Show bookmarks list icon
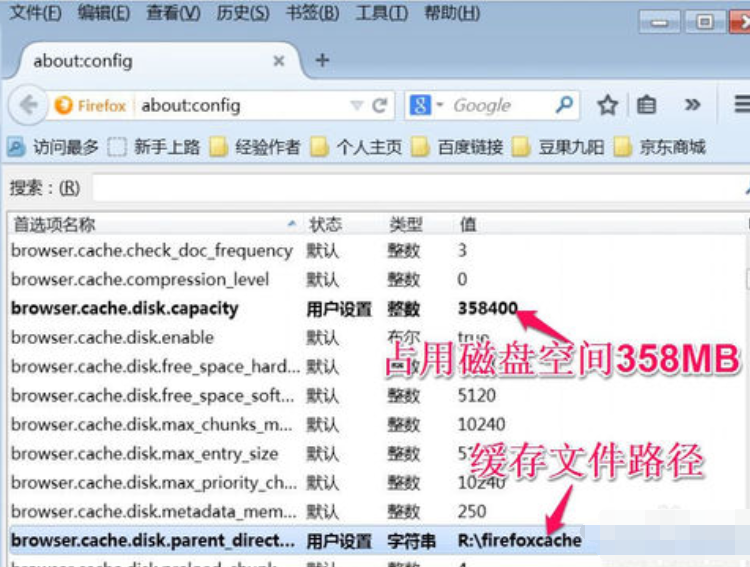 click(646, 105)
